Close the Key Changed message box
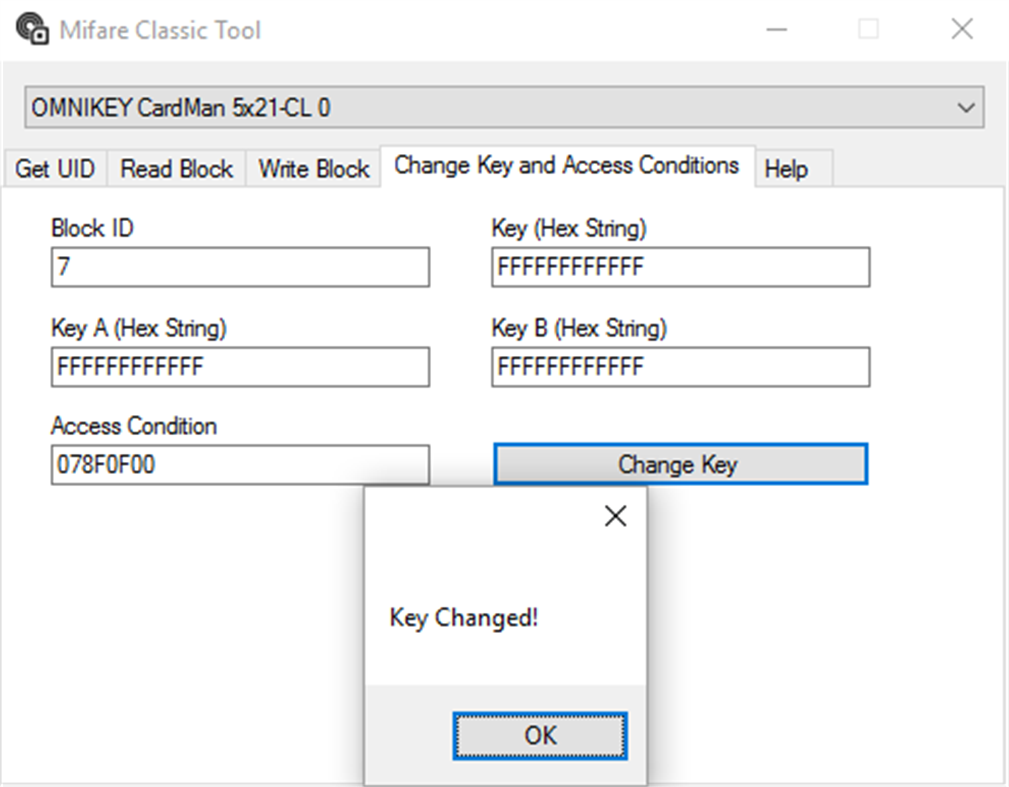The height and width of the screenshot is (787, 1009). tap(616, 516)
